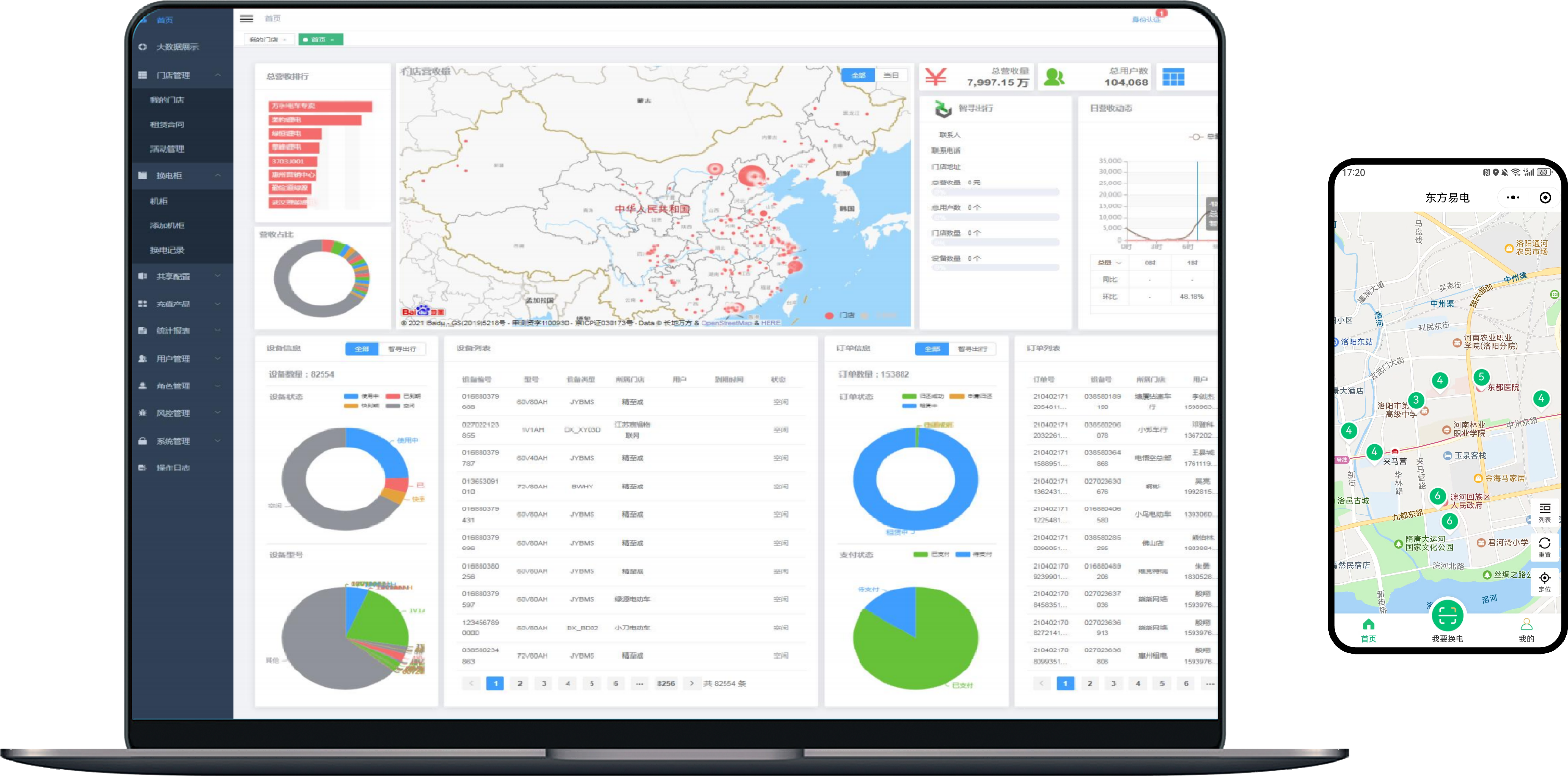The width and height of the screenshot is (1568, 776).
Task: Open 换电记录 in sidebar
Action: point(167,249)
